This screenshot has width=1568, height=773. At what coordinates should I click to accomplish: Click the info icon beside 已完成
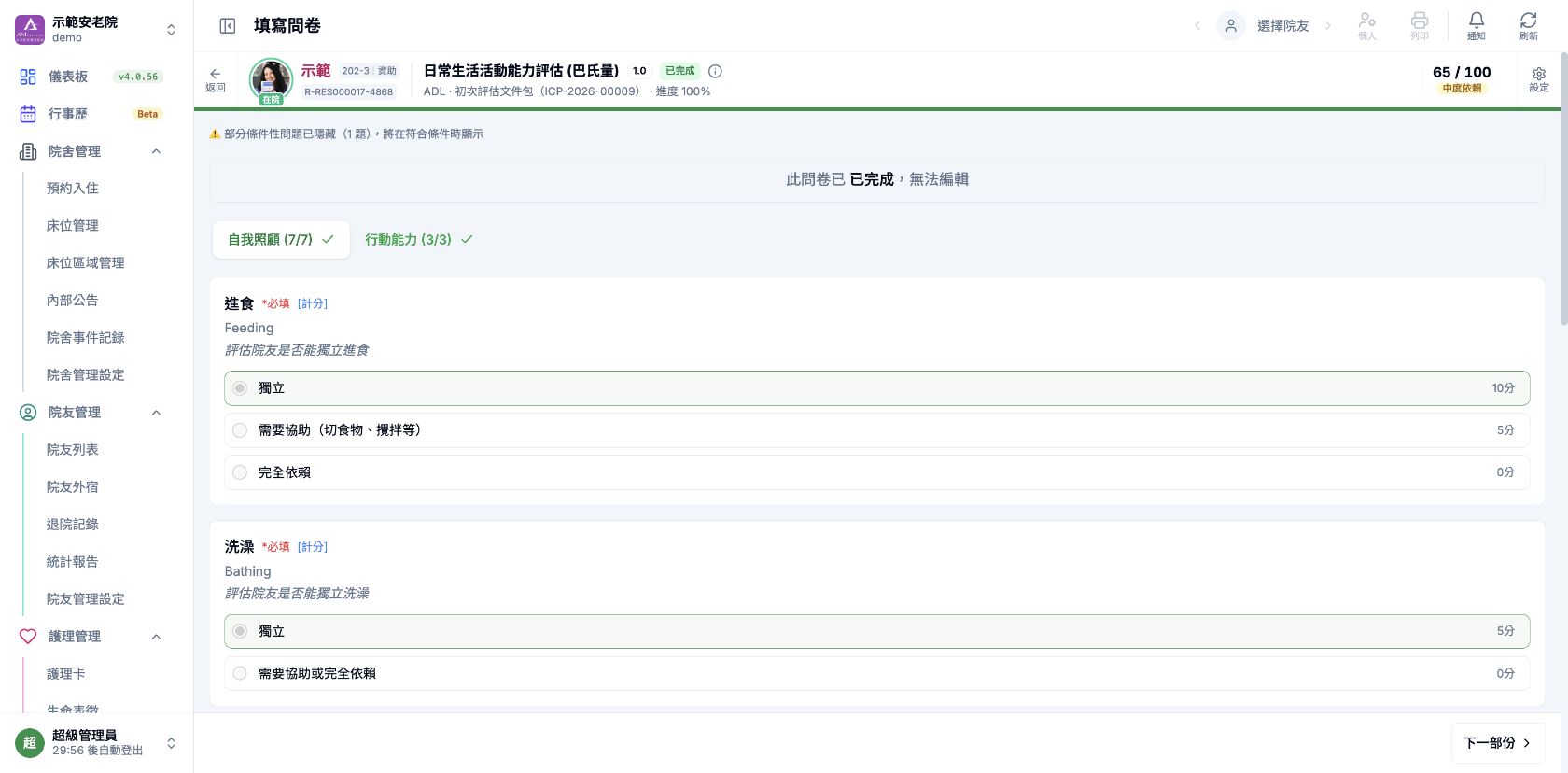tap(715, 71)
